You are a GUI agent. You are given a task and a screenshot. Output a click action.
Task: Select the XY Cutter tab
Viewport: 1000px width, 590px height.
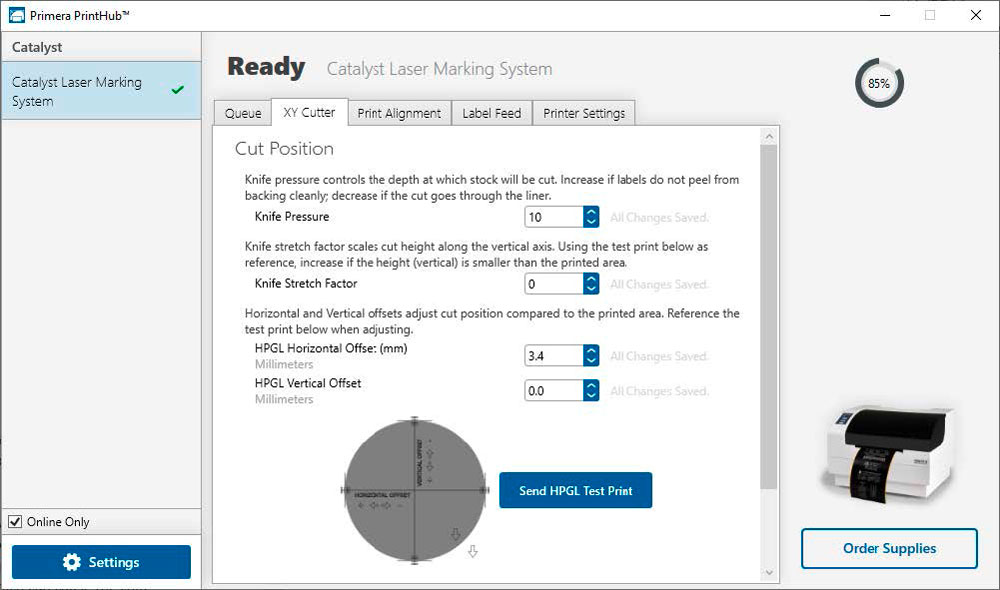tap(309, 112)
